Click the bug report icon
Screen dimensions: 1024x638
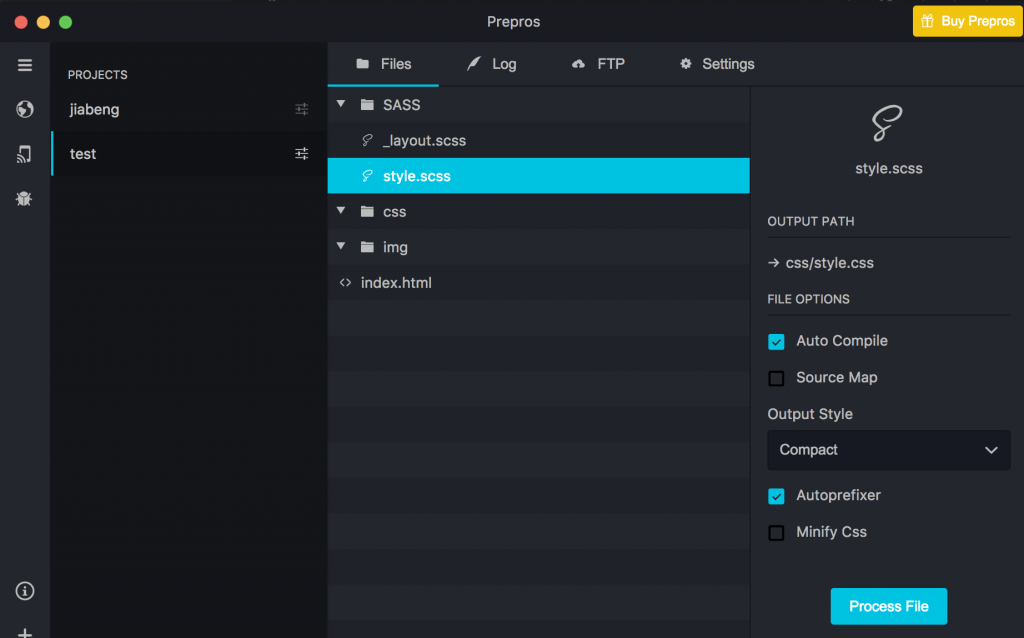(24, 199)
